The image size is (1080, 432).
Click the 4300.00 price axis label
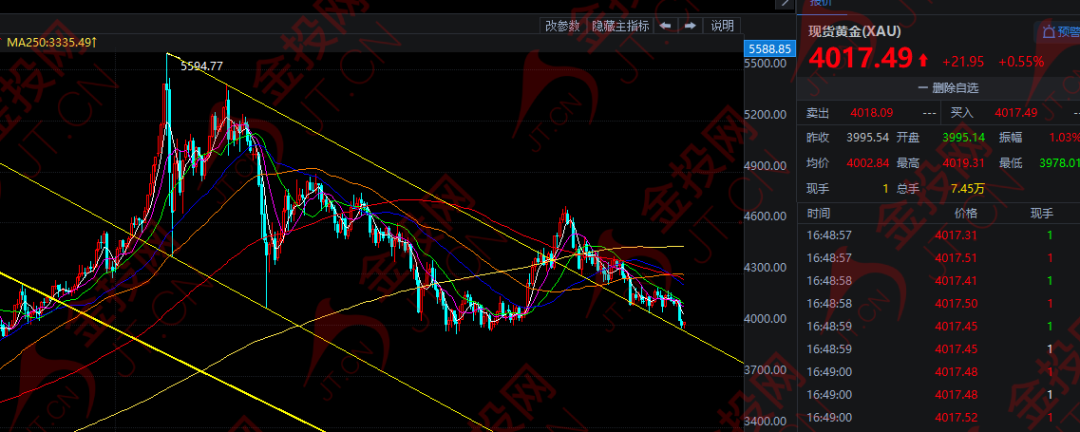767,267
